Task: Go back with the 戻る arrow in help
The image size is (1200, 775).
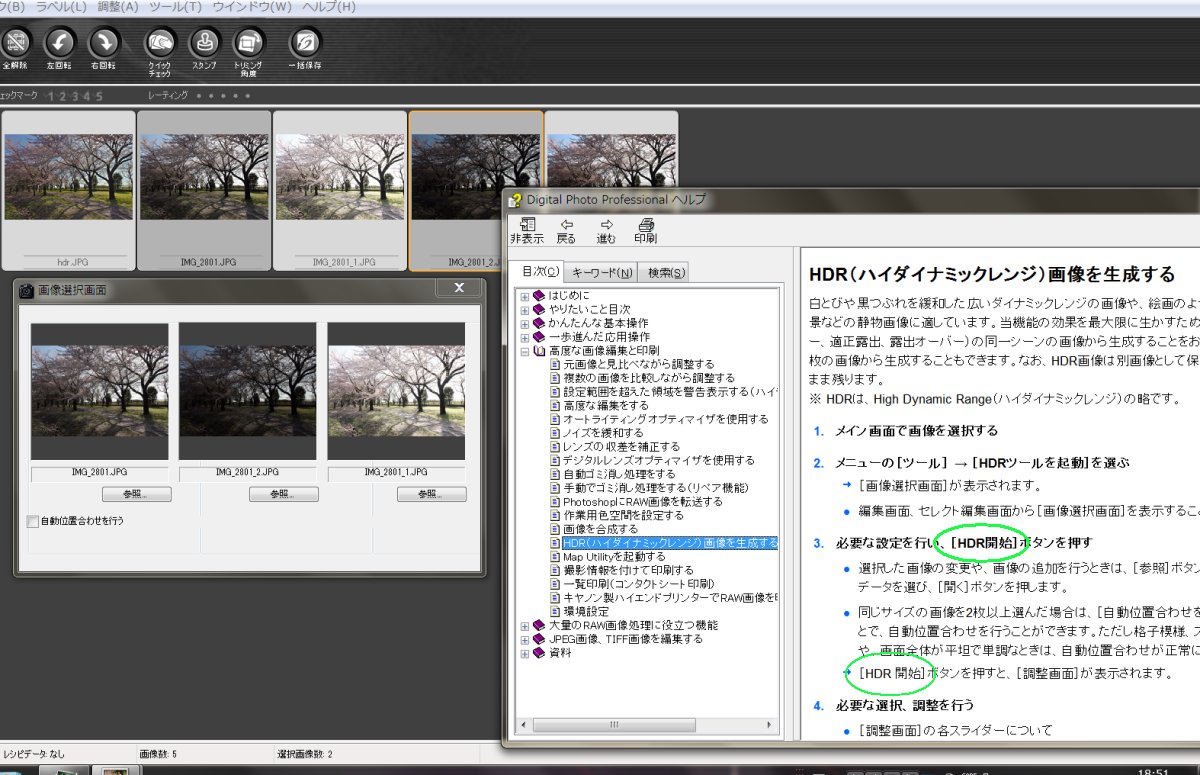Action: point(566,230)
